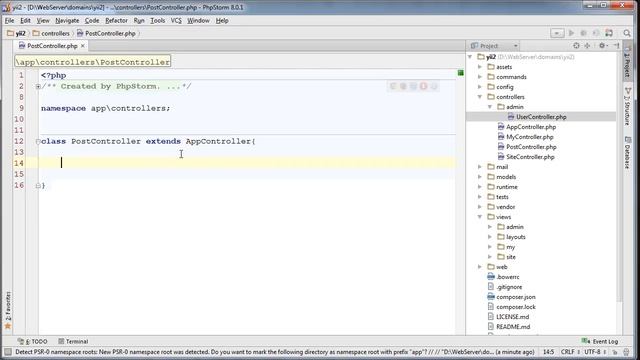Change UTF-8 file encoding in status bar

(x=594, y=352)
